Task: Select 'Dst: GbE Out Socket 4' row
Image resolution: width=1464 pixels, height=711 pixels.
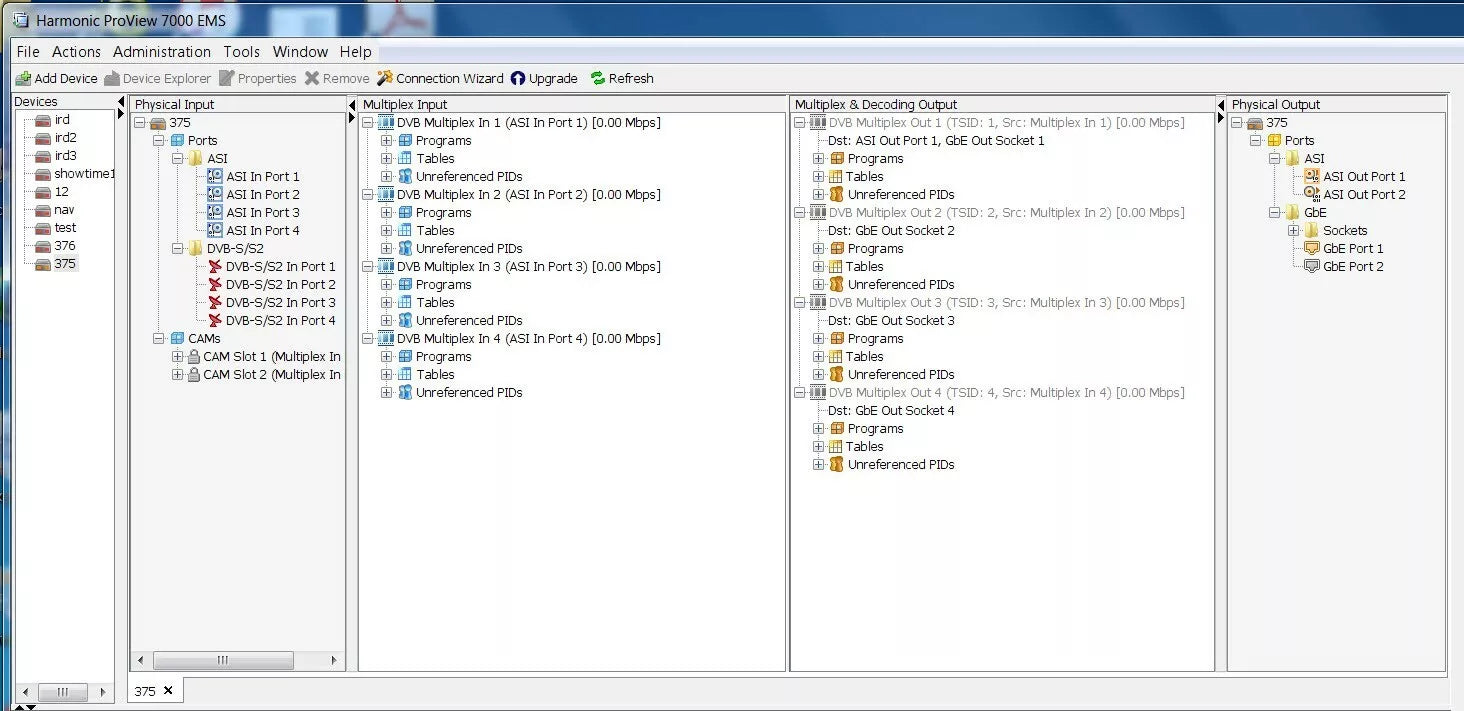Action: pos(891,410)
